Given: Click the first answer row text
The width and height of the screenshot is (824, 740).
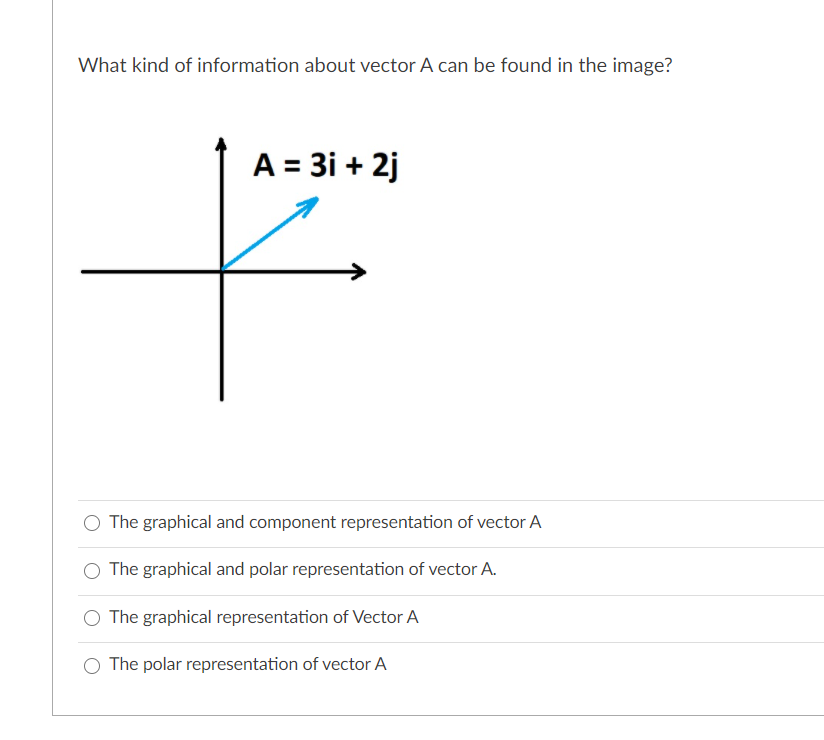Looking at the screenshot, I should tap(325, 521).
